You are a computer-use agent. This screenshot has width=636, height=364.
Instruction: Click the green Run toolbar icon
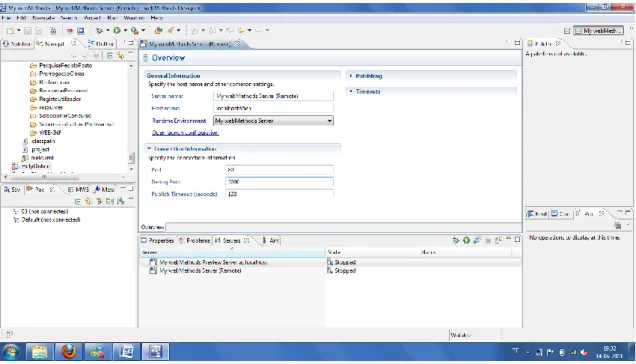(x=117, y=30)
